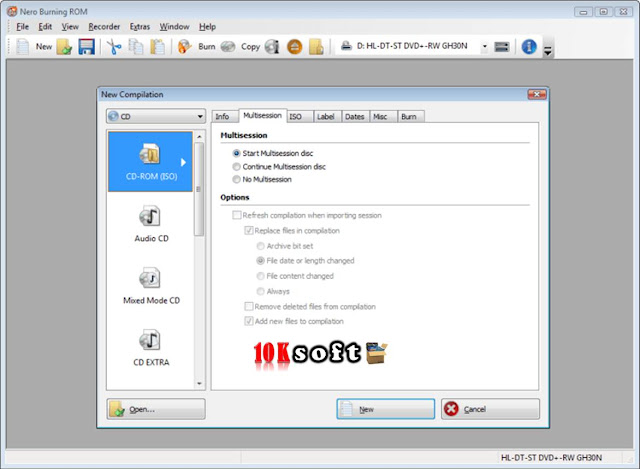Open the Extras menu
The width and height of the screenshot is (640, 469).
coord(140,27)
